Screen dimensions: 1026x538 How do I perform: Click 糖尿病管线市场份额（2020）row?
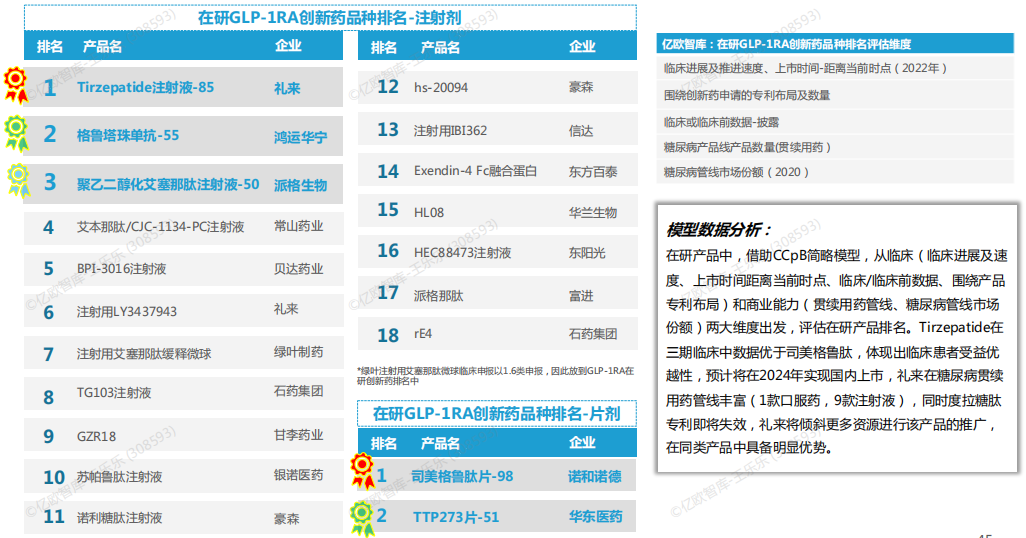835,172
